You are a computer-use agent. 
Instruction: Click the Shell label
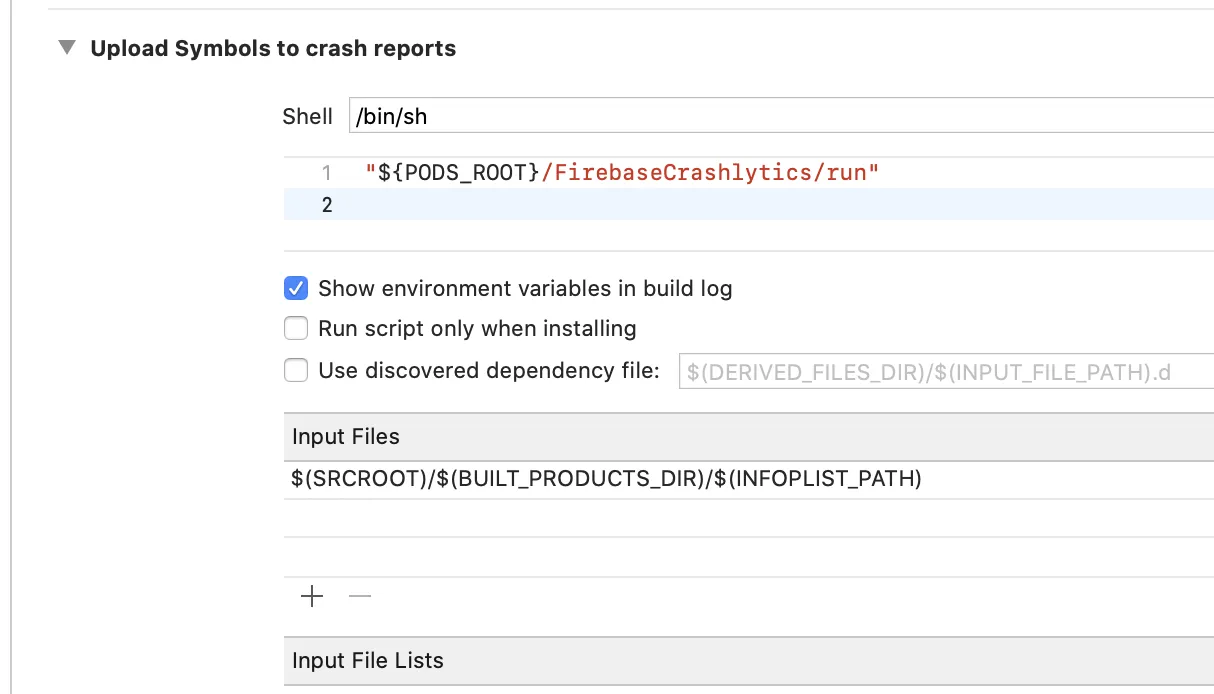(307, 116)
